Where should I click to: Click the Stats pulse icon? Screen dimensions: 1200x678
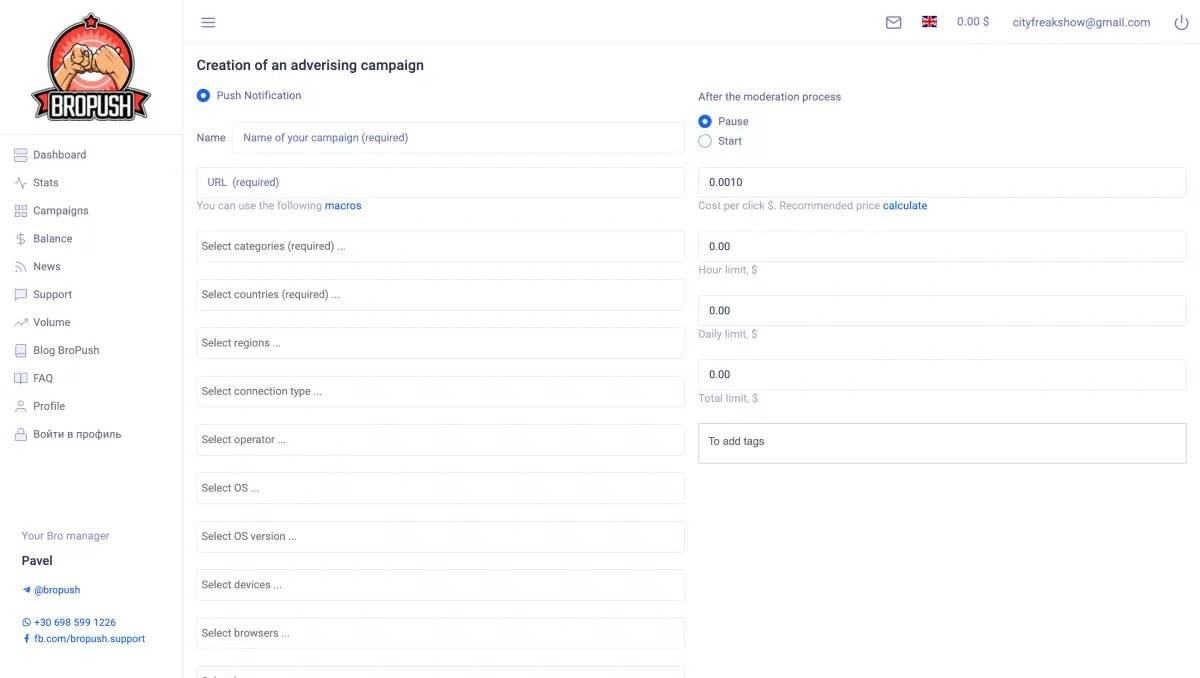[20, 183]
